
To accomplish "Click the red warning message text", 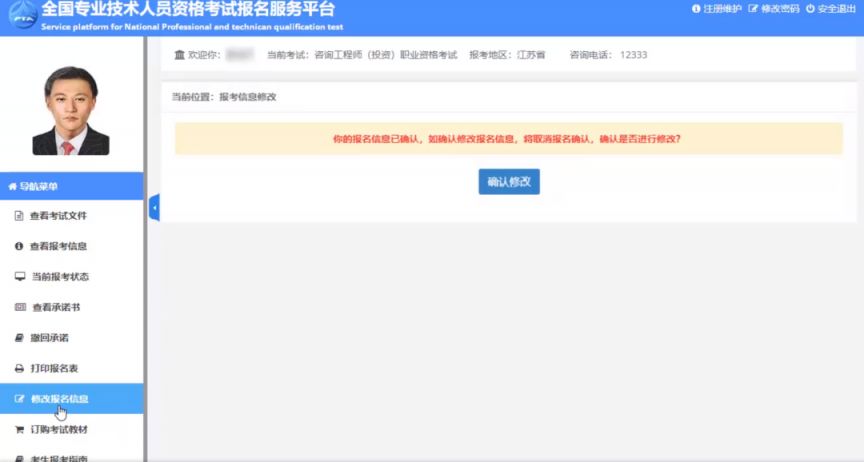I will tap(506, 139).
